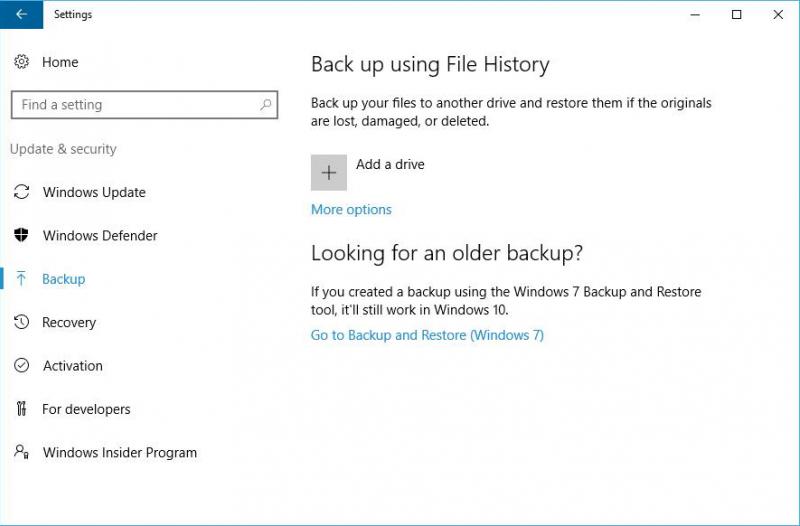Open the For developers section
This screenshot has height=526, width=800.
pyautogui.click(x=86, y=409)
